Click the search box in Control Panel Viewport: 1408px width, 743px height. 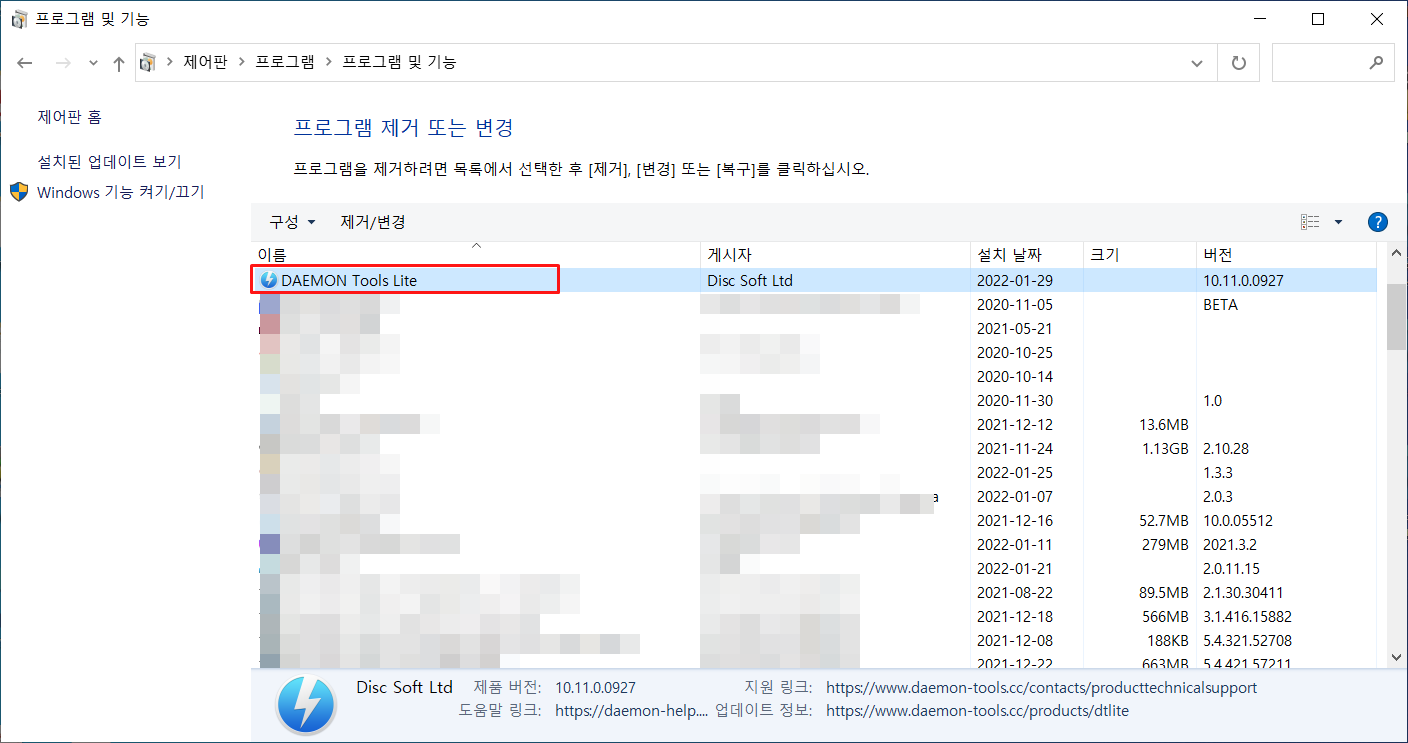click(x=1334, y=62)
